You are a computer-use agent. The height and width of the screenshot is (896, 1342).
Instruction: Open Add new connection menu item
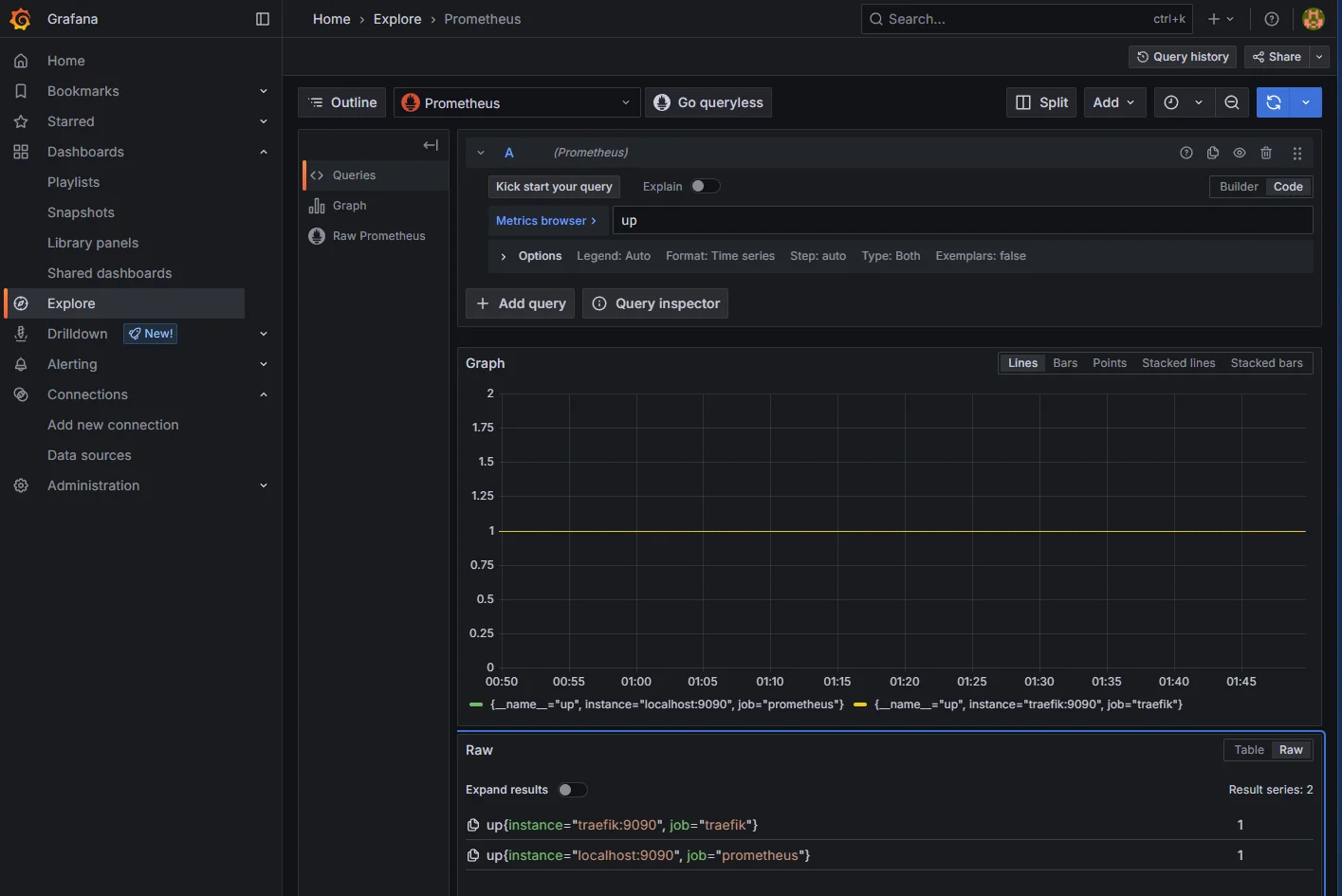tap(113, 425)
